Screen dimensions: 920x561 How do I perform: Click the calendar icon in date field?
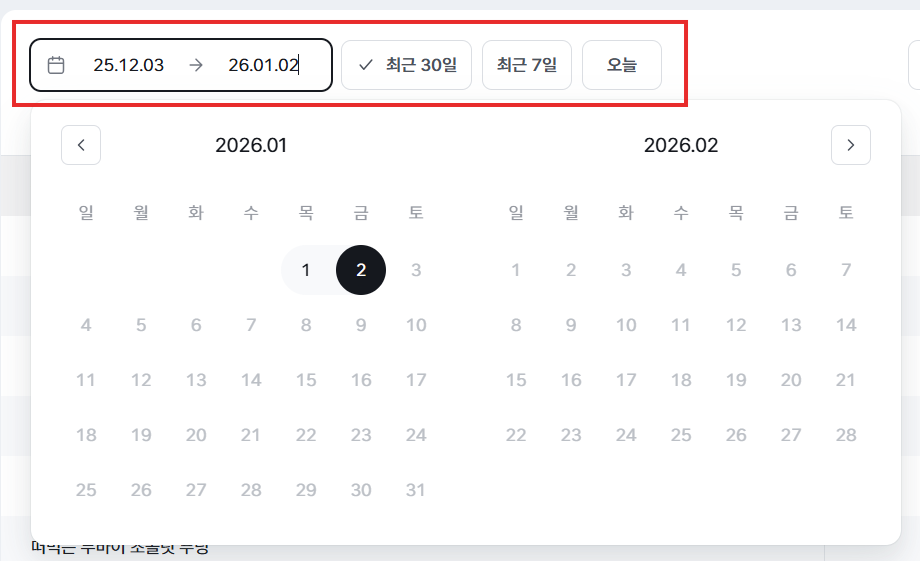(57, 65)
